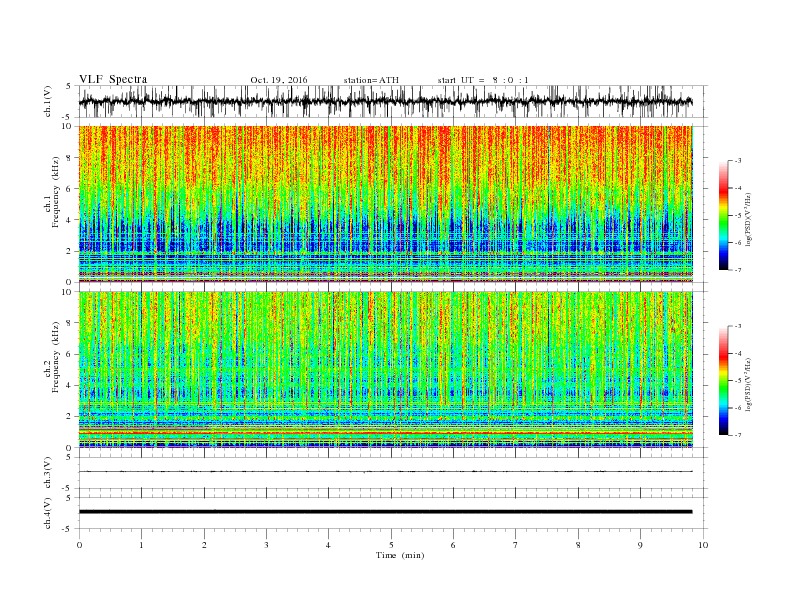Click the ch.1 'Frequency (kHz)' axis label
The height and width of the screenshot is (612, 792).
[56, 192]
